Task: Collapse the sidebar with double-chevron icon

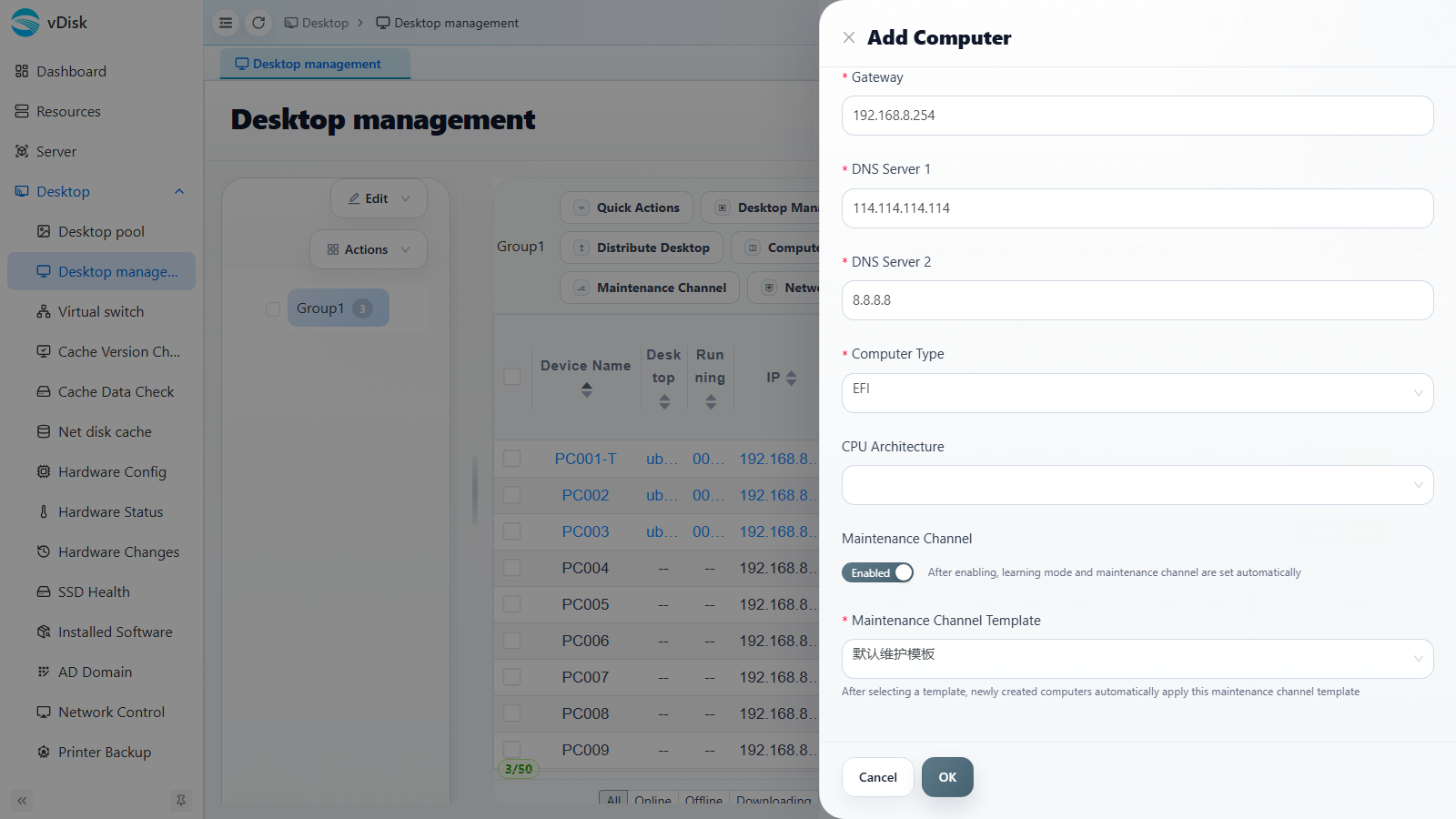Action: click(22, 801)
